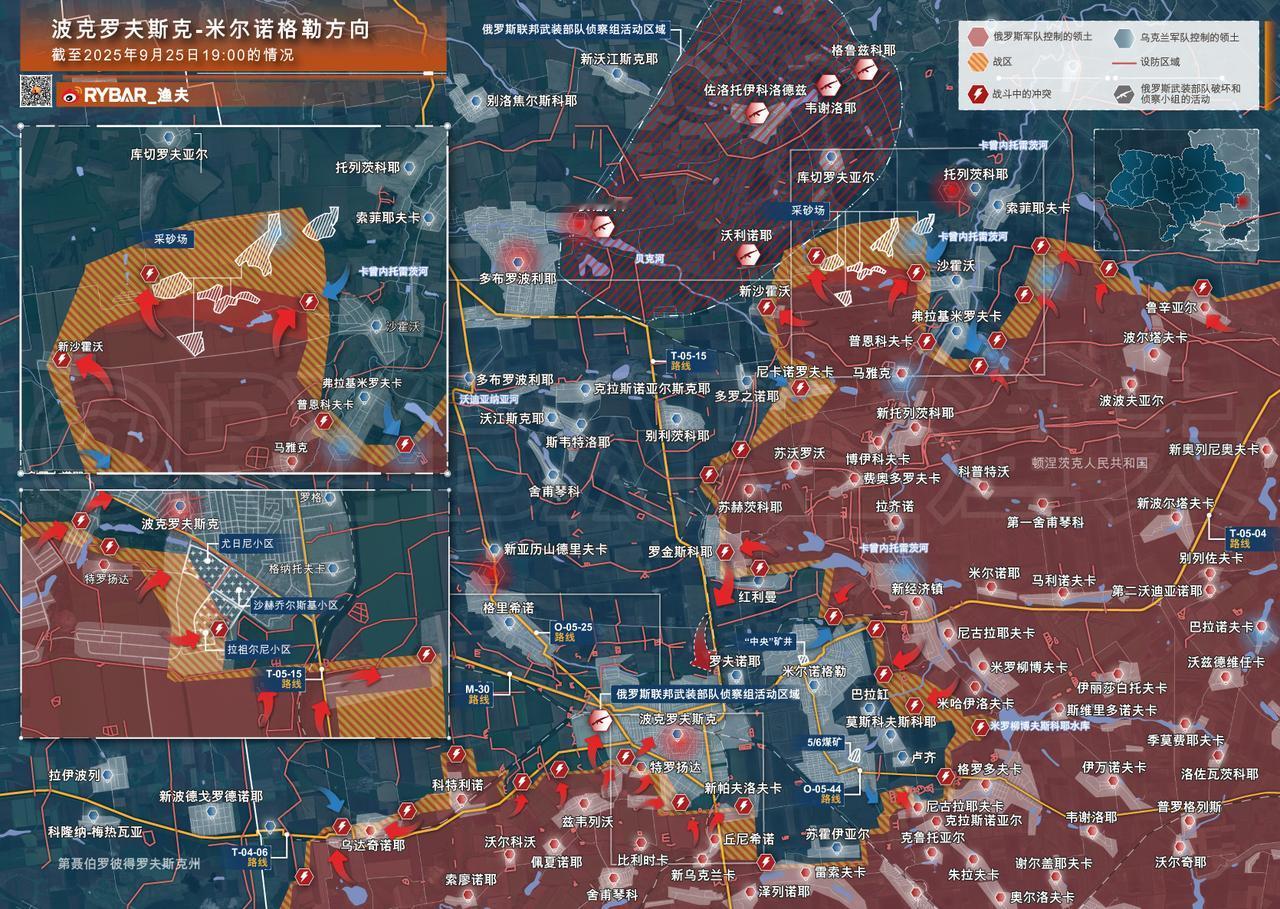Select the sabotage group legend icon
The image size is (1280, 909).
point(1125,96)
